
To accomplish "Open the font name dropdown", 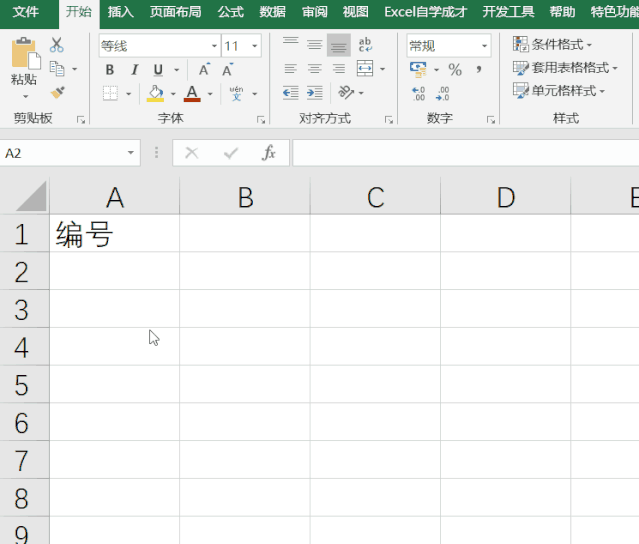I will point(214,46).
